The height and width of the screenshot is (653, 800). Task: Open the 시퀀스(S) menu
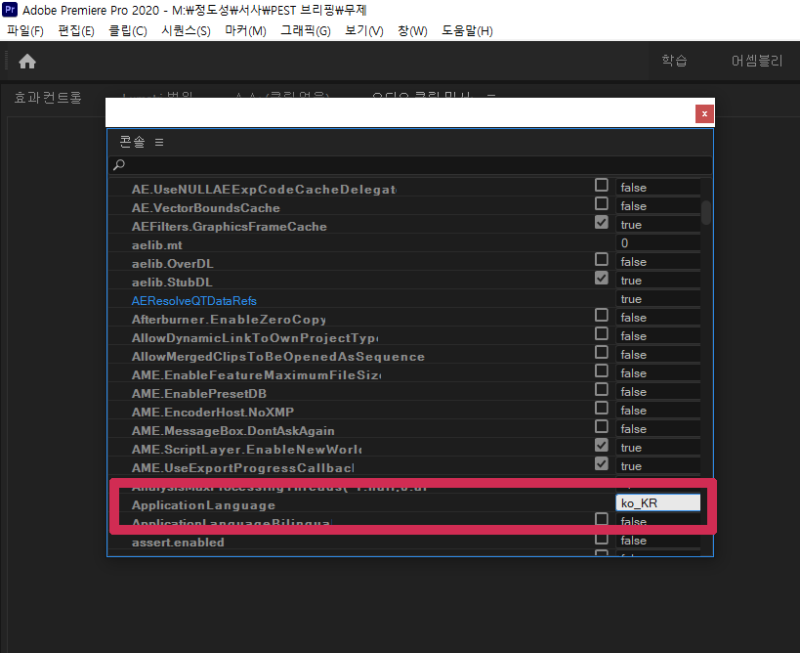pyautogui.click(x=186, y=31)
